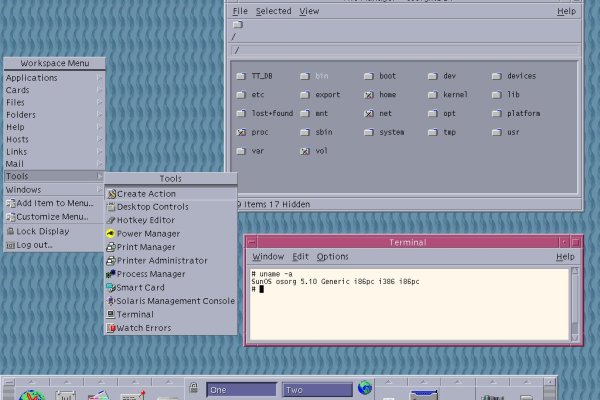Expand the Windows submenu
This screenshot has height=400, width=600.
pyautogui.click(x=52, y=189)
